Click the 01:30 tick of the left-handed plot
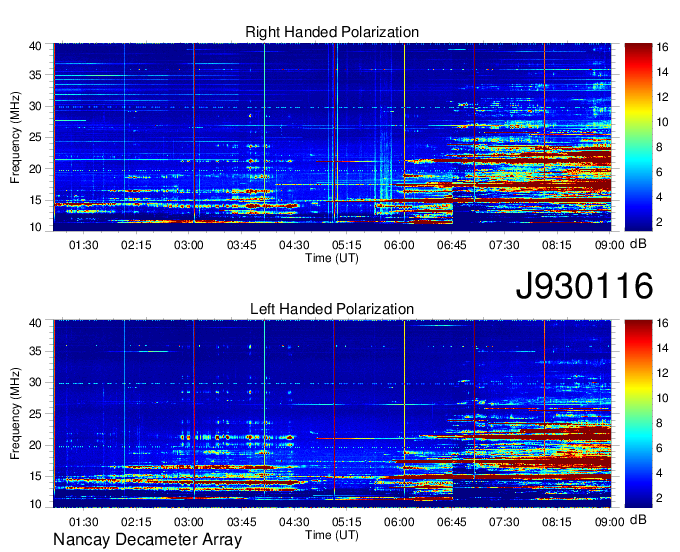Viewport: 680px width, 552px height. click(84, 522)
